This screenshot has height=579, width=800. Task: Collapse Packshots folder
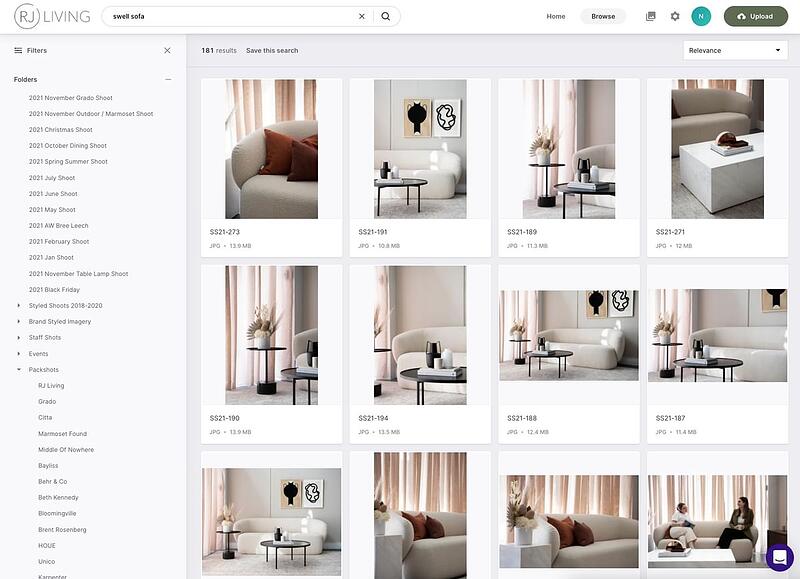(19, 369)
